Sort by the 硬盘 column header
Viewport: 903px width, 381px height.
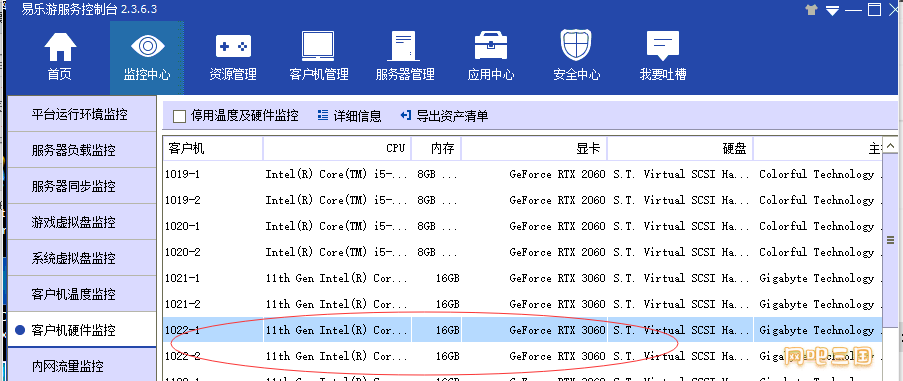point(680,148)
